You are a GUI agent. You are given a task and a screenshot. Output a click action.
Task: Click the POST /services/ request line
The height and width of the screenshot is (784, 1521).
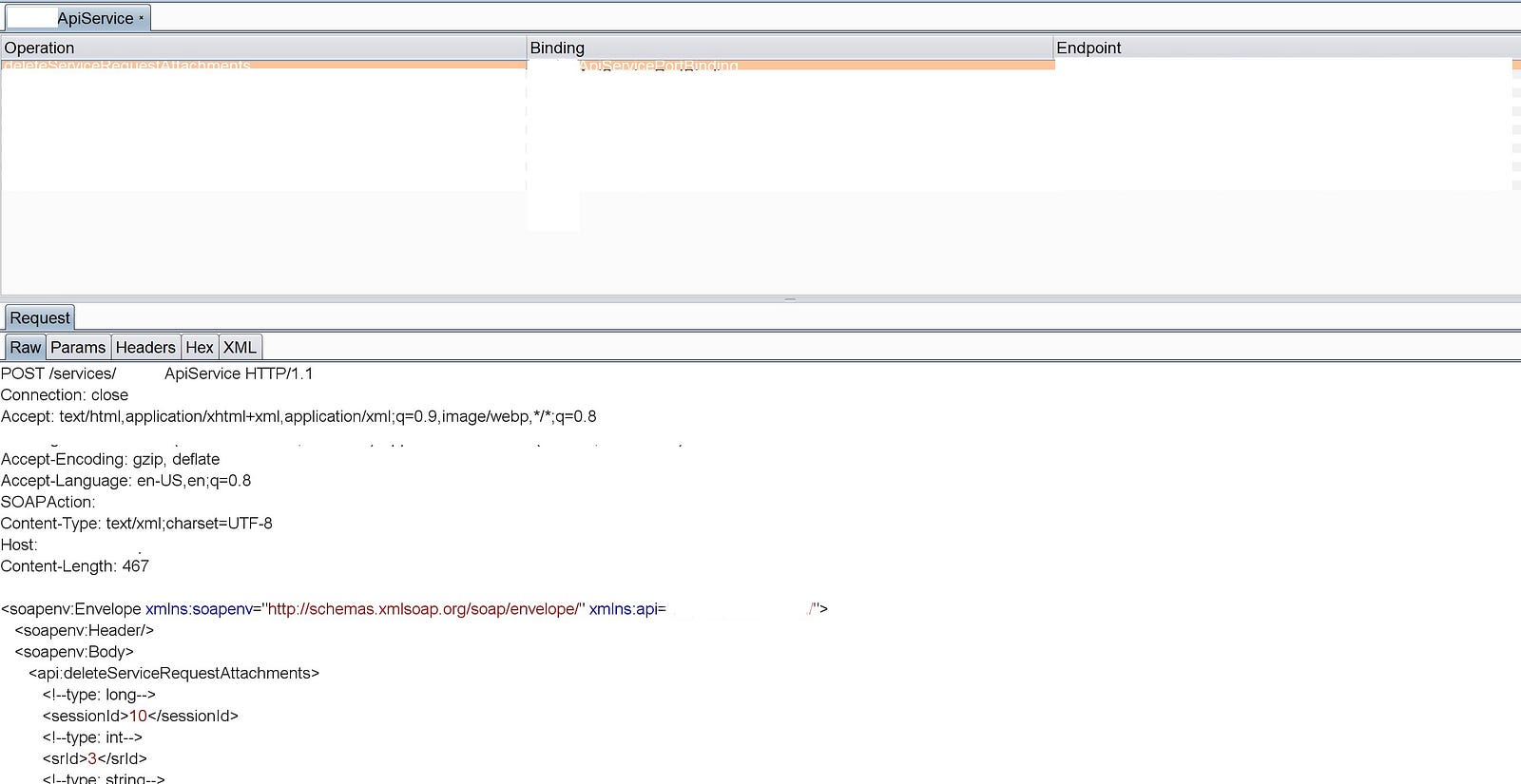(157, 373)
